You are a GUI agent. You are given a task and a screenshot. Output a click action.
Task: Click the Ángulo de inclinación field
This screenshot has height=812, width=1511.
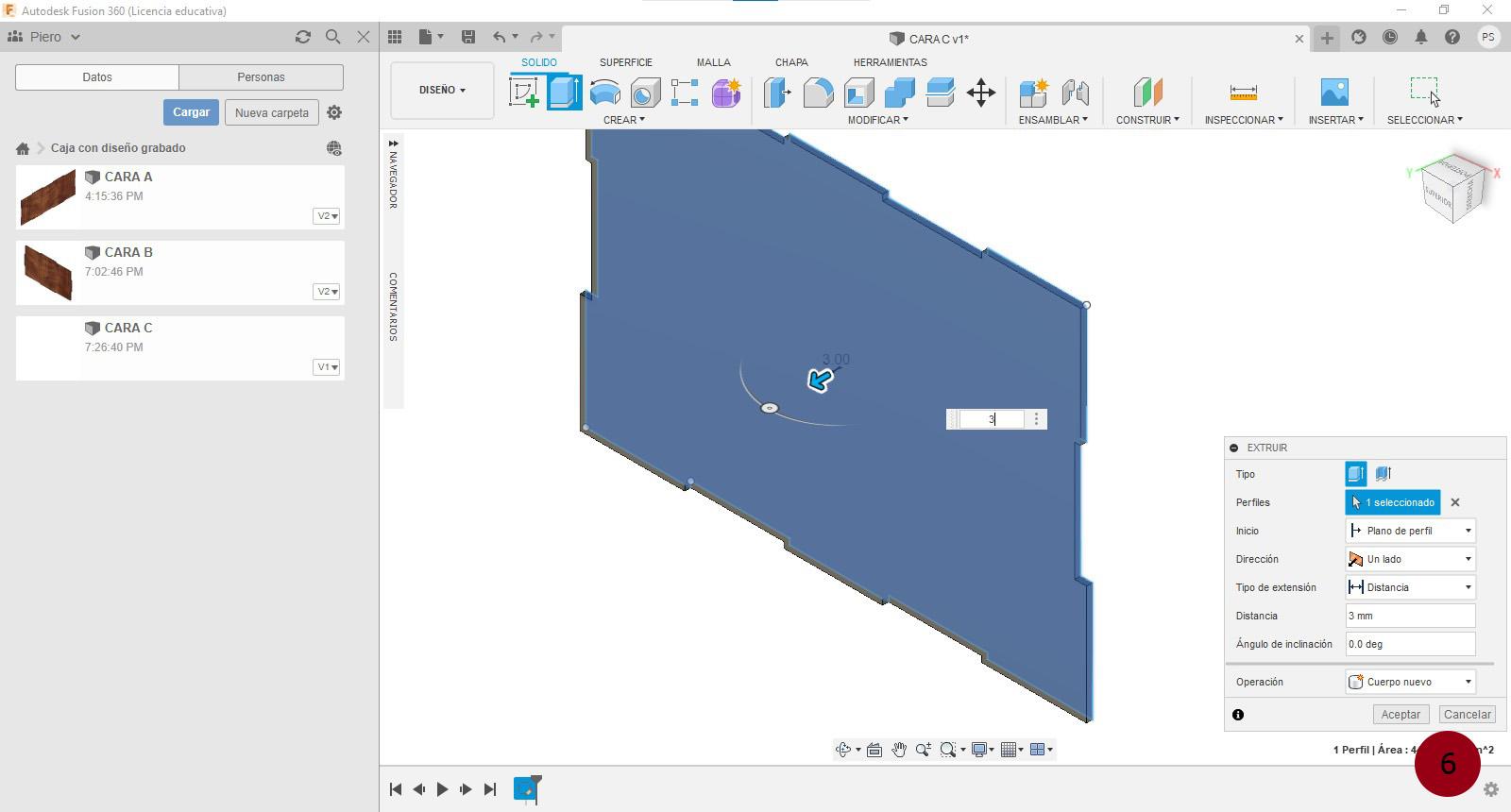click(x=1410, y=644)
